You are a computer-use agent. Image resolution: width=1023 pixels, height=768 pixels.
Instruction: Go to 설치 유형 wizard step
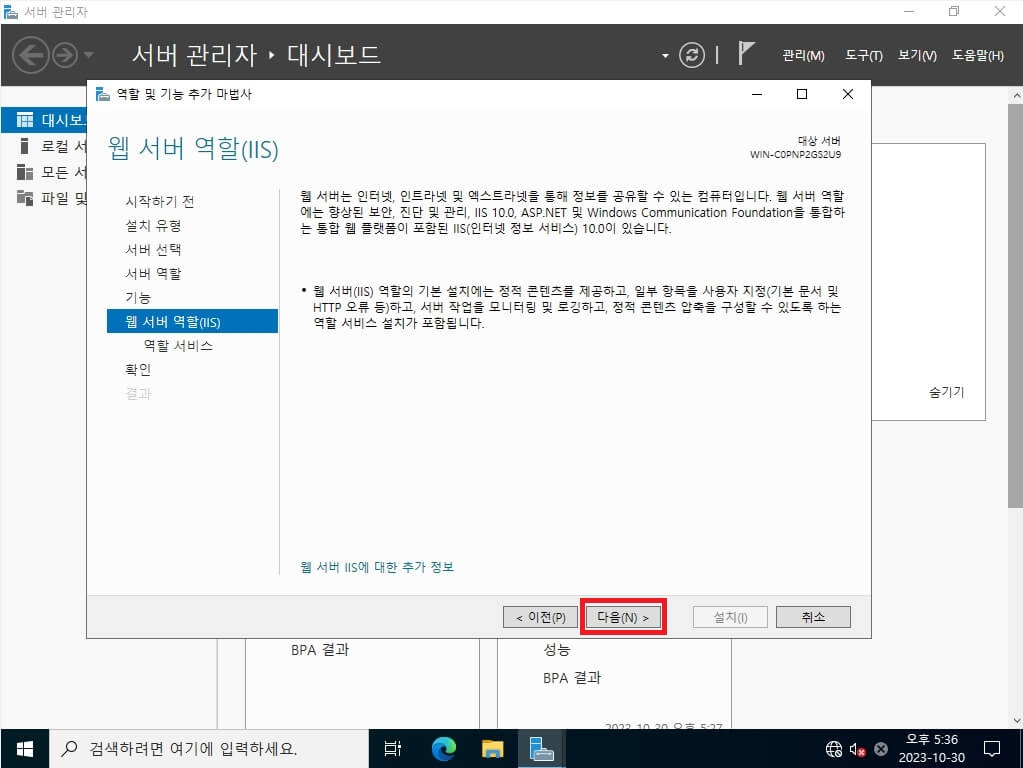pyautogui.click(x=153, y=226)
